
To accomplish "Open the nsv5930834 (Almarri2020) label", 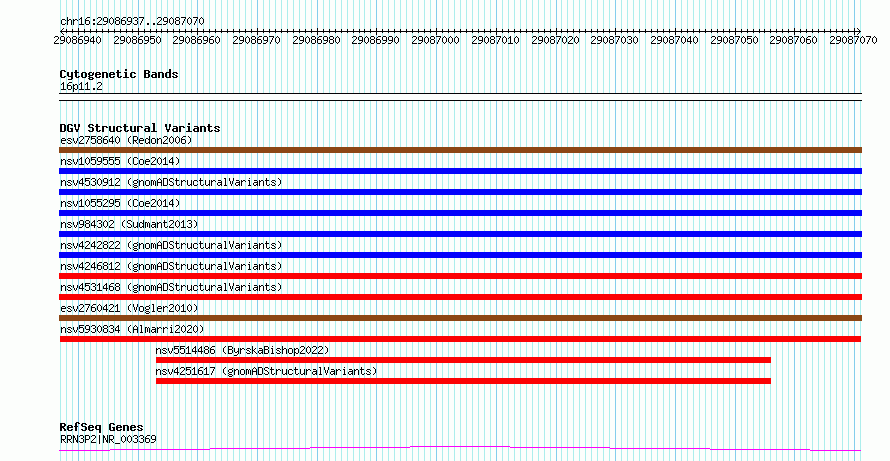I will 132,329.
